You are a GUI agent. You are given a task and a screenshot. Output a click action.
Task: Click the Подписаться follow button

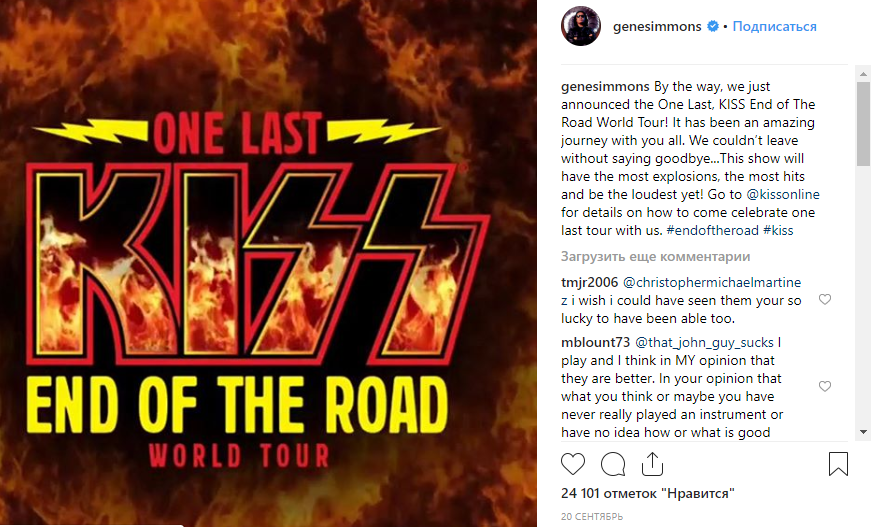pos(774,27)
